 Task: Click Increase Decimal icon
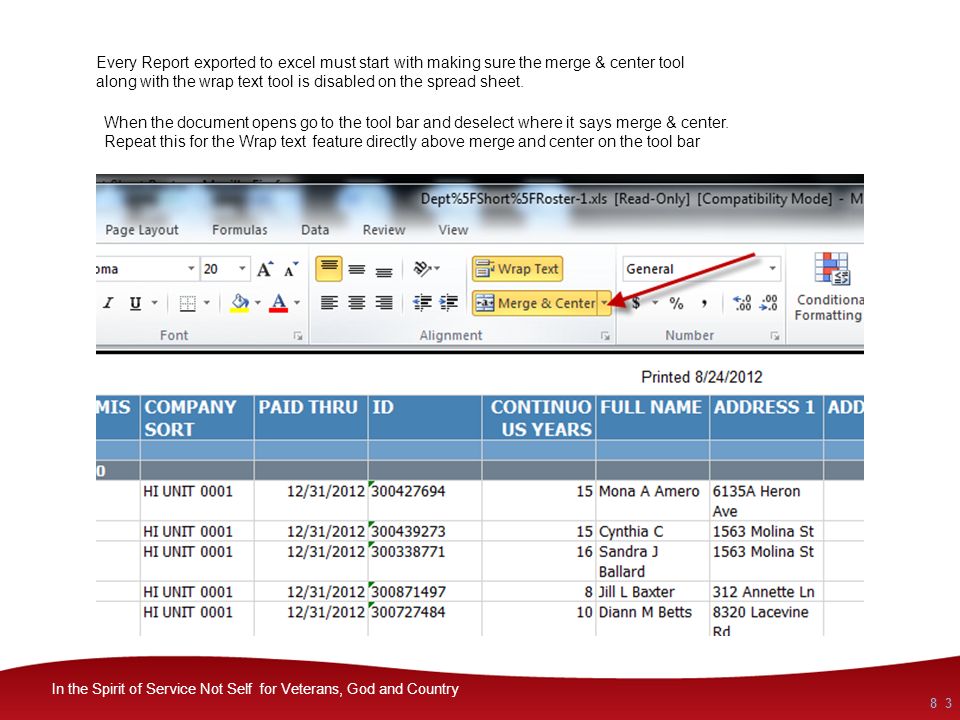(x=742, y=302)
